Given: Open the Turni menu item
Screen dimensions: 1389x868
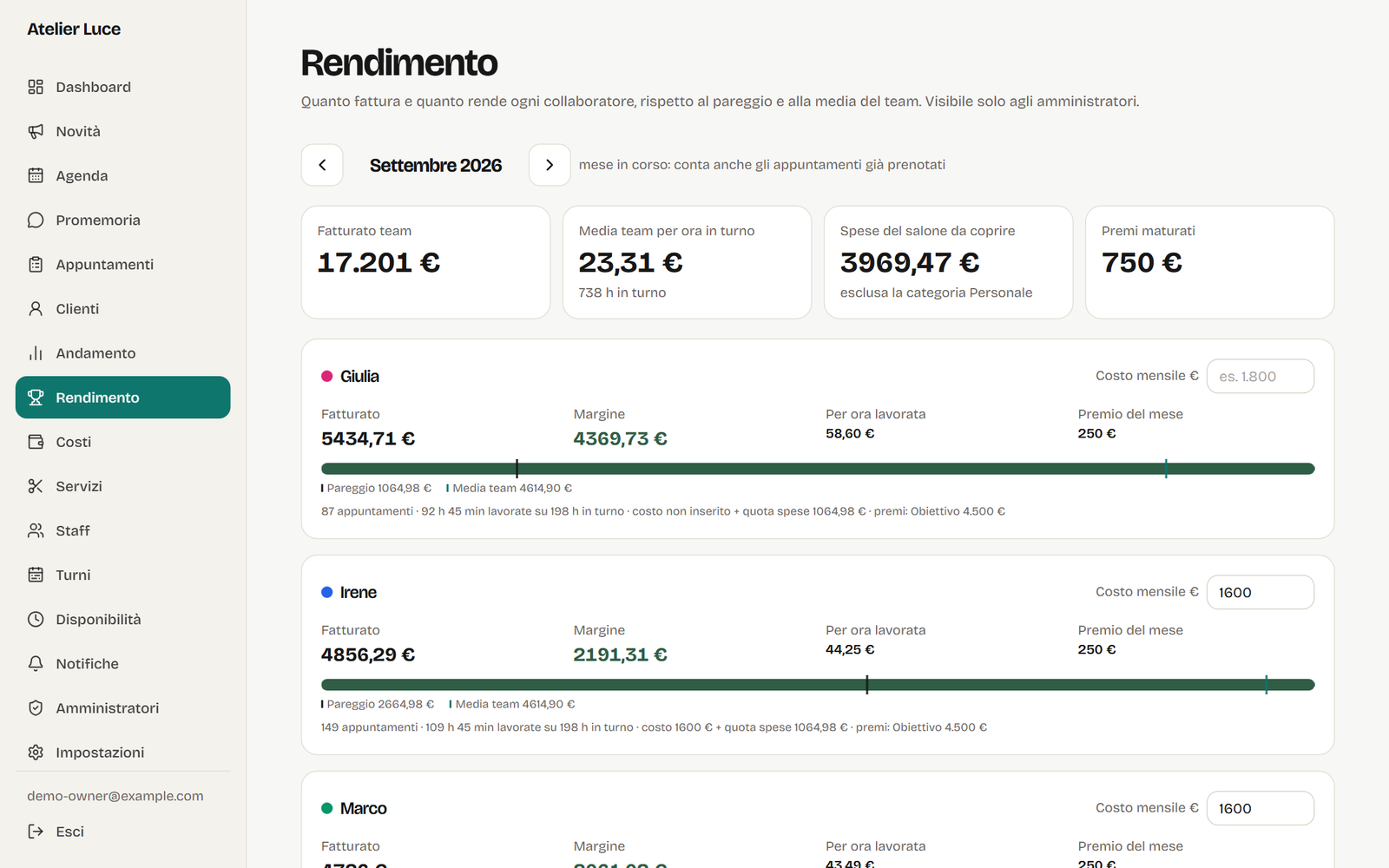Looking at the screenshot, I should (123, 575).
